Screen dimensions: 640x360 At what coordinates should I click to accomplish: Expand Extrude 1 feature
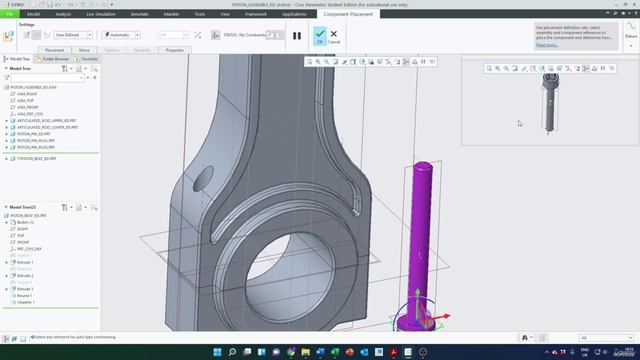[6, 262]
